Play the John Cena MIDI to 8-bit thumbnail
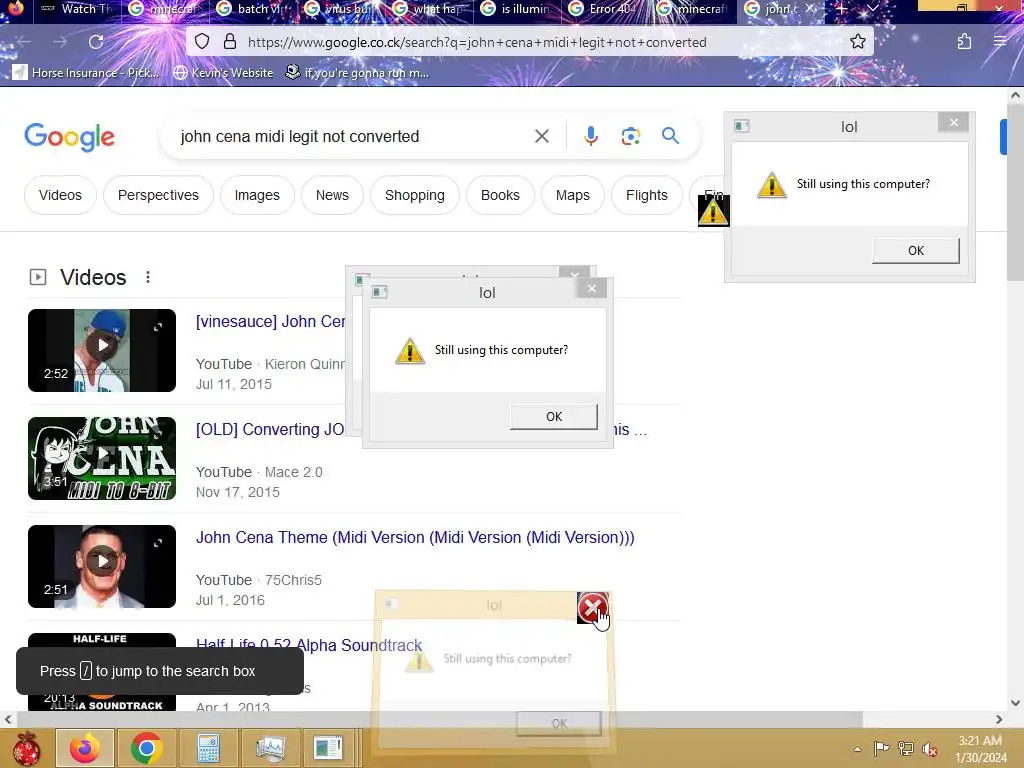This screenshot has height=768, width=1024. pyautogui.click(x=102, y=458)
